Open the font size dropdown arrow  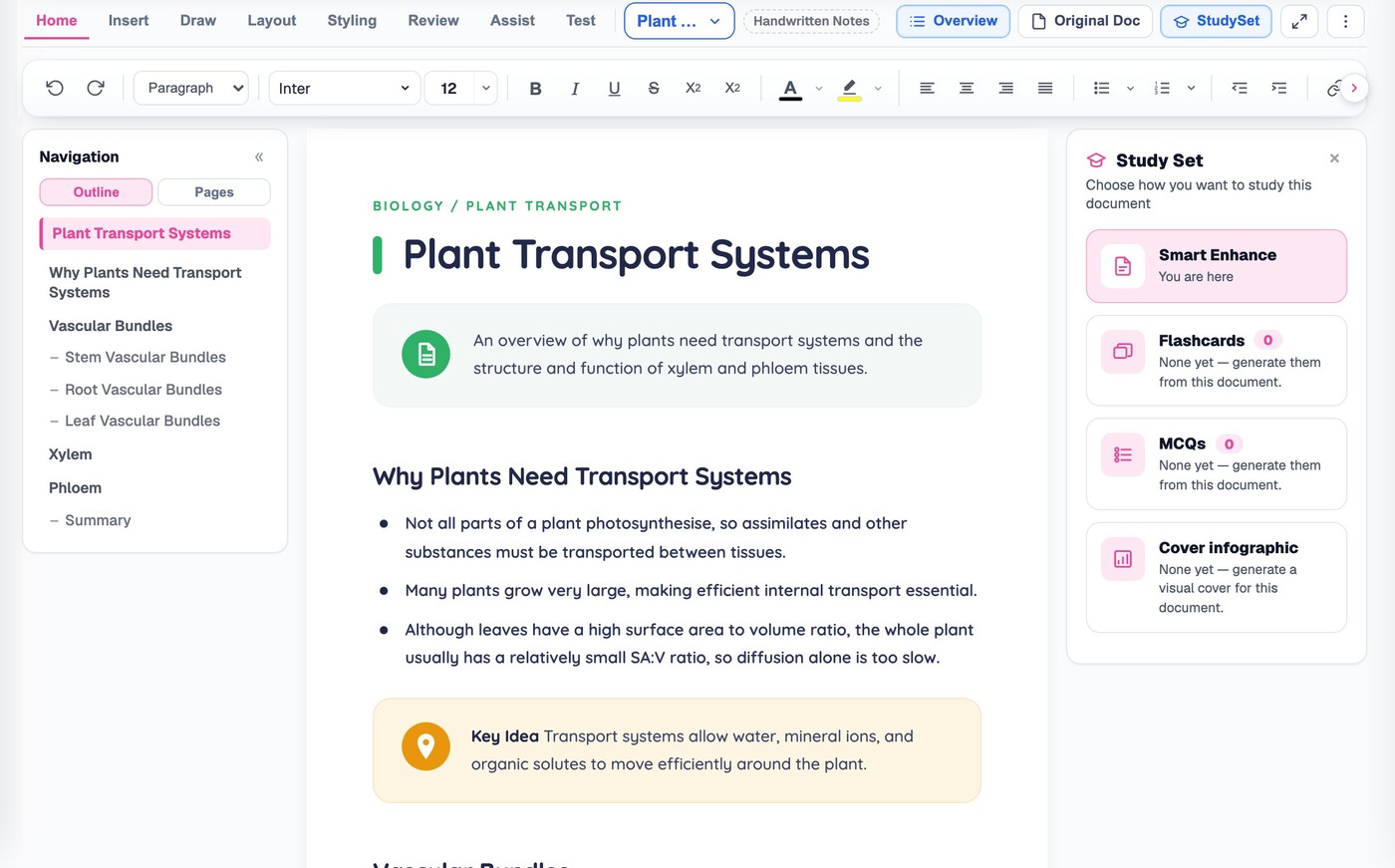(486, 88)
